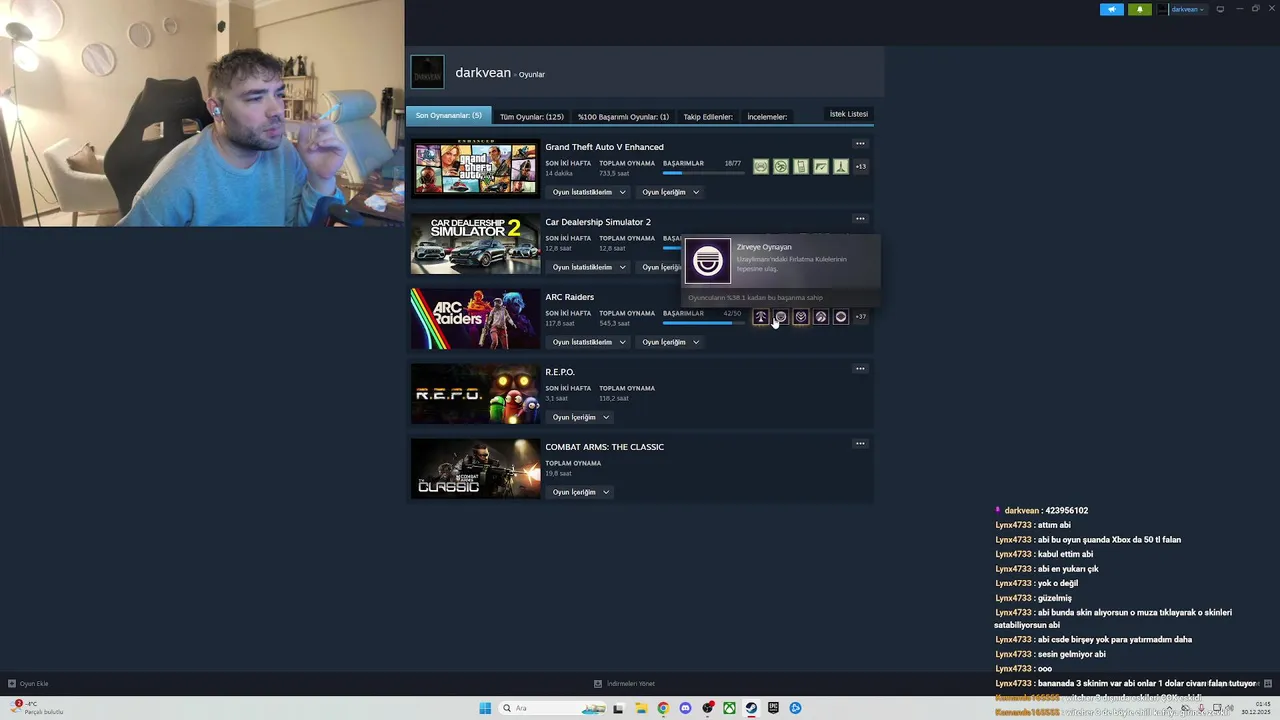The width and height of the screenshot is (1280, 720).
Task: Open three-dot menu for Car Dealership Simulator 2
Action: [x=860, y=219]
